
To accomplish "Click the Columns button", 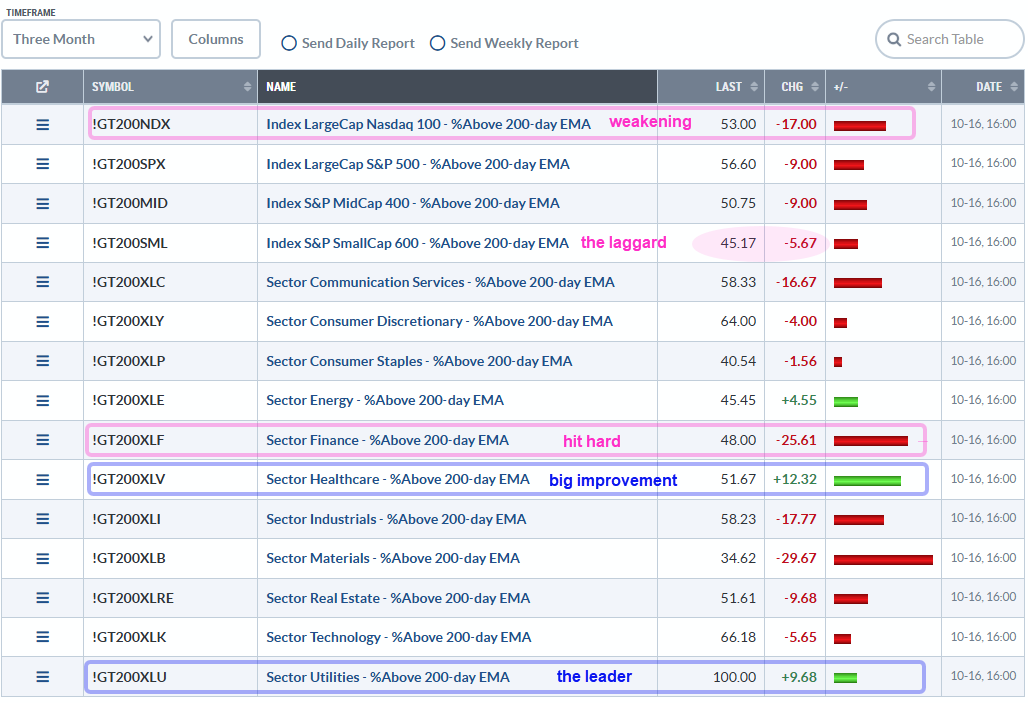I will pyautogui.click(x=216, y=39).
